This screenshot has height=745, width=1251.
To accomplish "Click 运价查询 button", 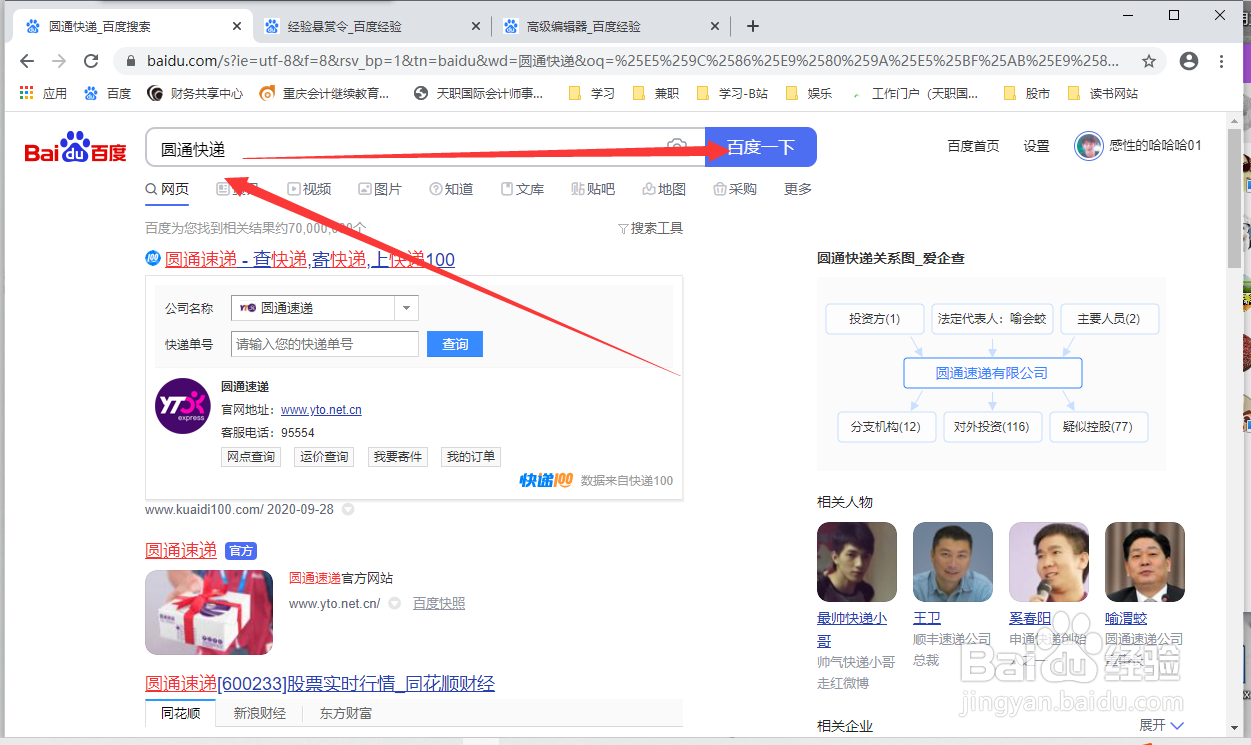I will coord(325,457).
